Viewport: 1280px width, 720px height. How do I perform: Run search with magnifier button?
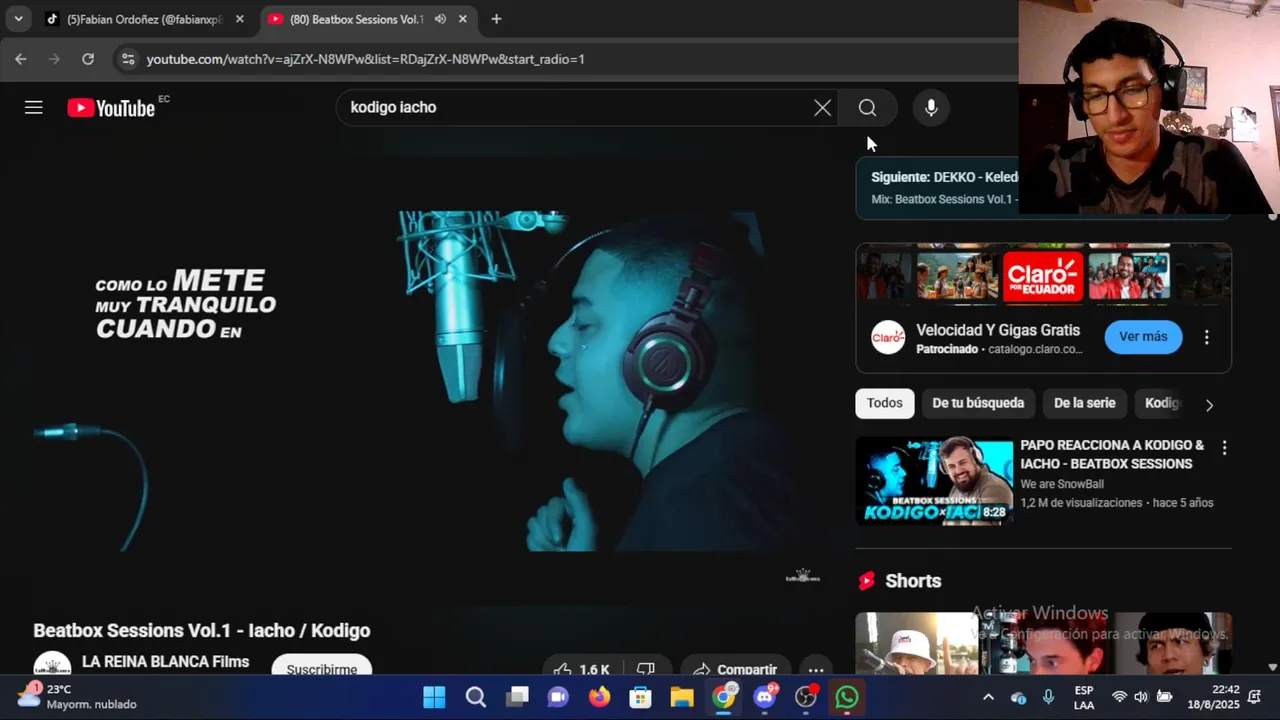[x=867, y=108]
